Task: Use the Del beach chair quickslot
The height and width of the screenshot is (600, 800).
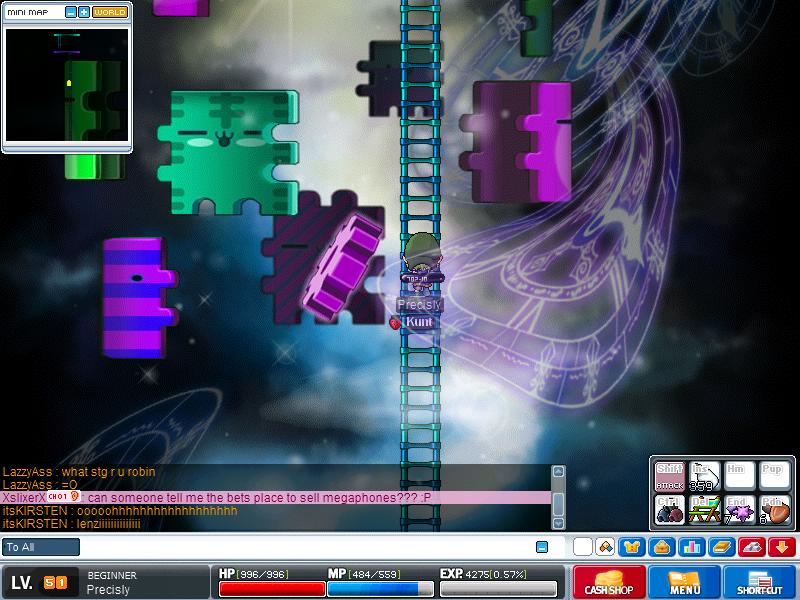Action: 704,509
